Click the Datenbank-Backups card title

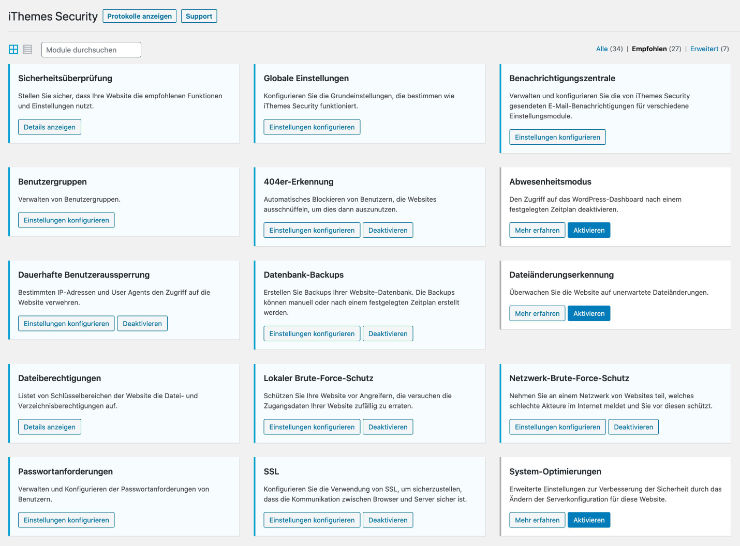[303, 275]
